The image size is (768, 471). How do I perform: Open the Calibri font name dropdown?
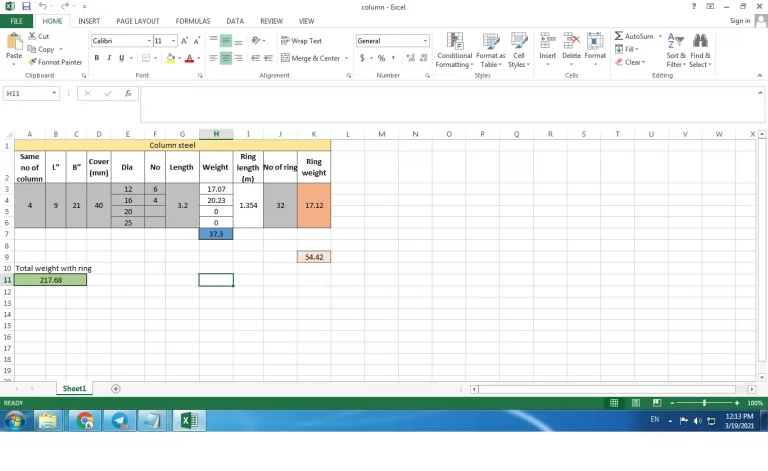click(x=149, y=41)
